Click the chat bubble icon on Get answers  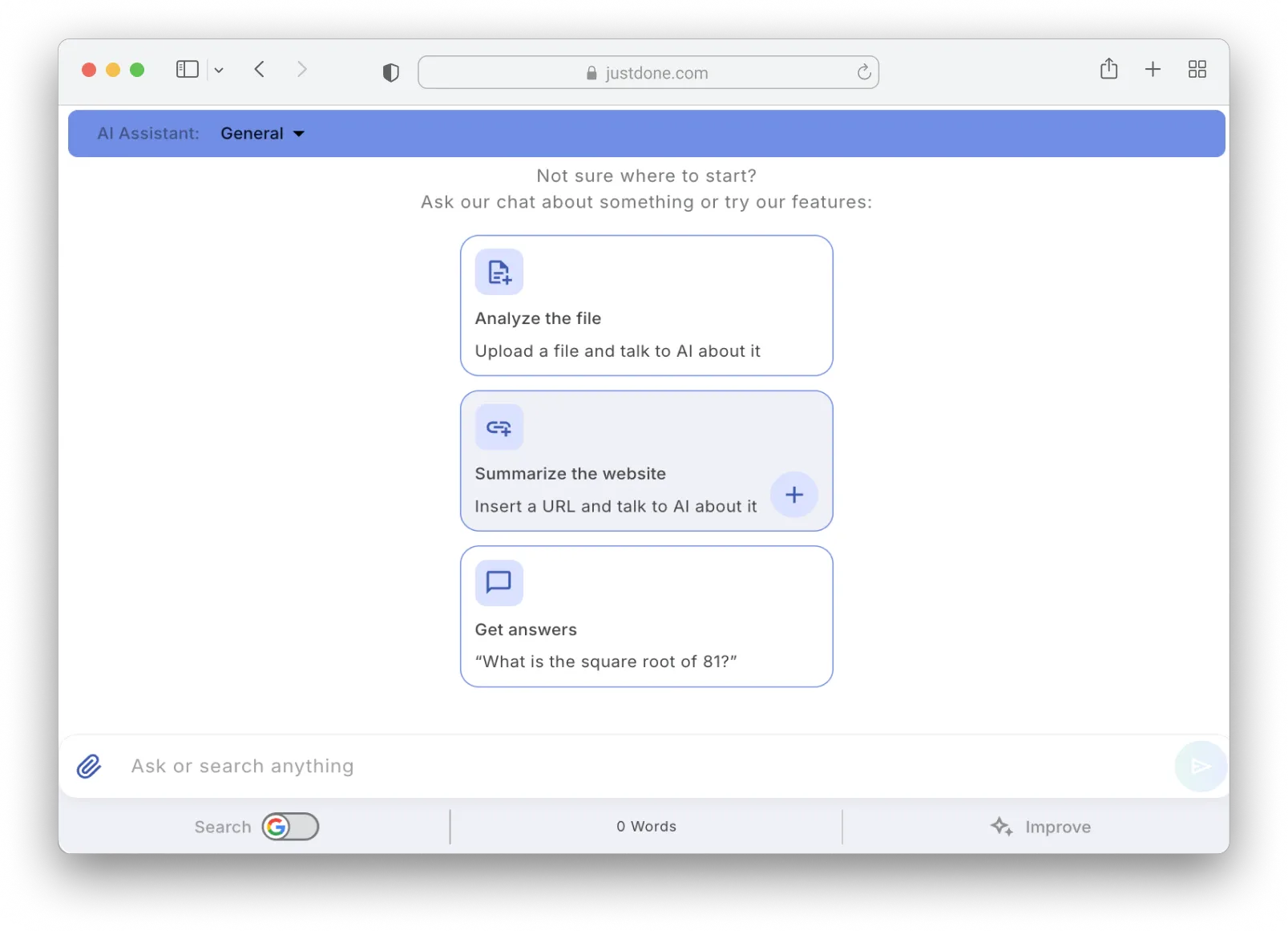click(x=499, y=582)
